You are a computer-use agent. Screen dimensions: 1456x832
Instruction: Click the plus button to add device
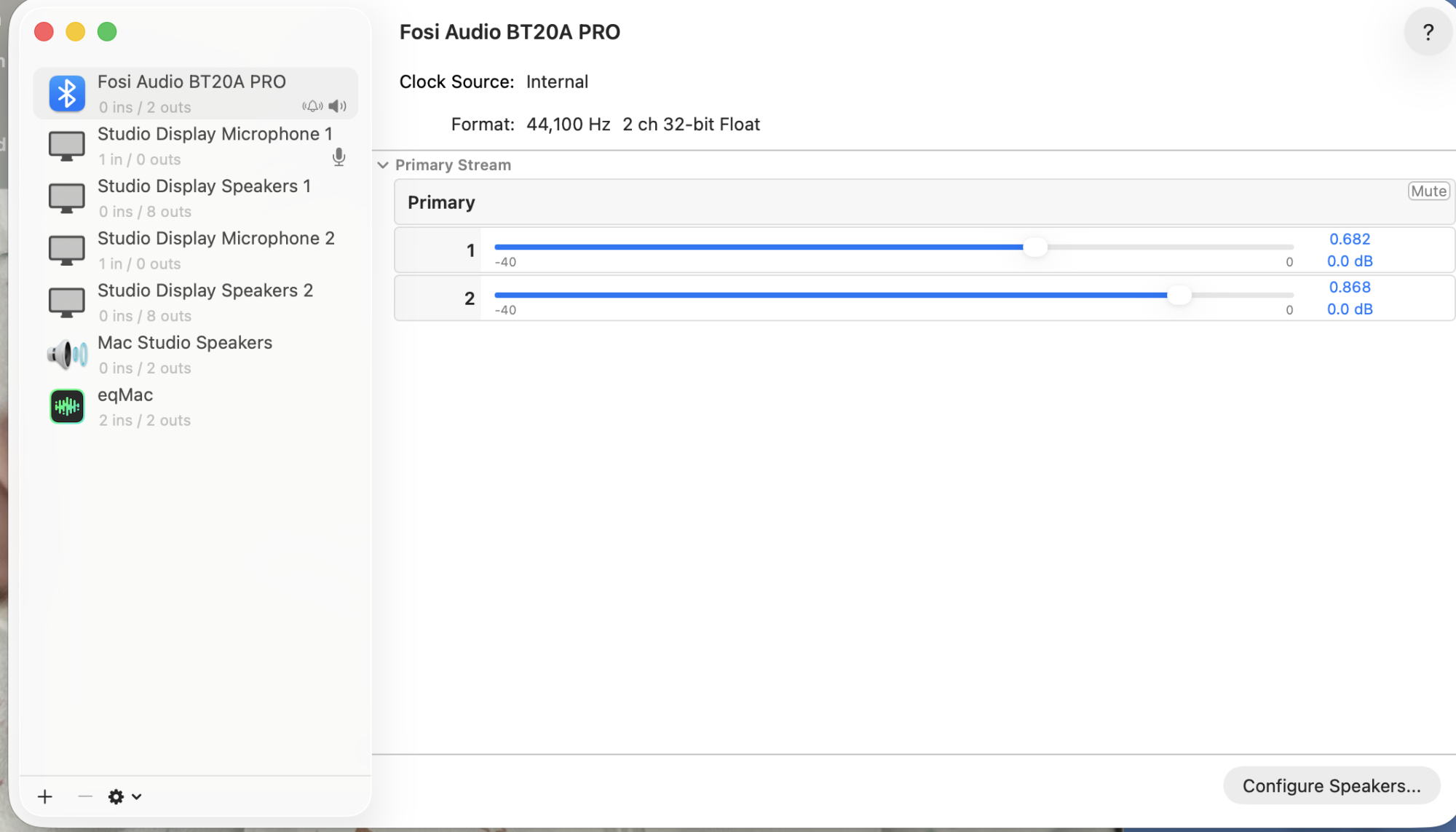pos(45,796)
